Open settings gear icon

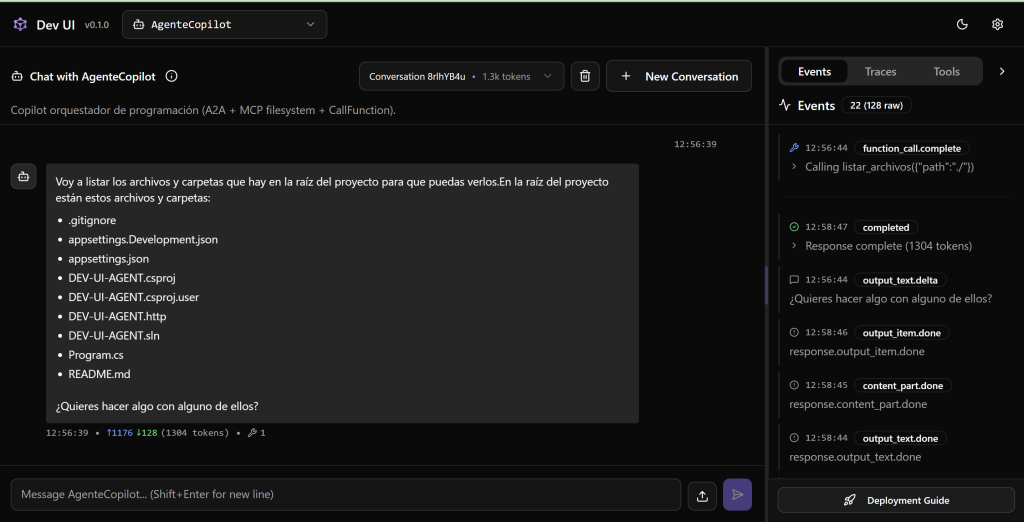pos(997,25)
